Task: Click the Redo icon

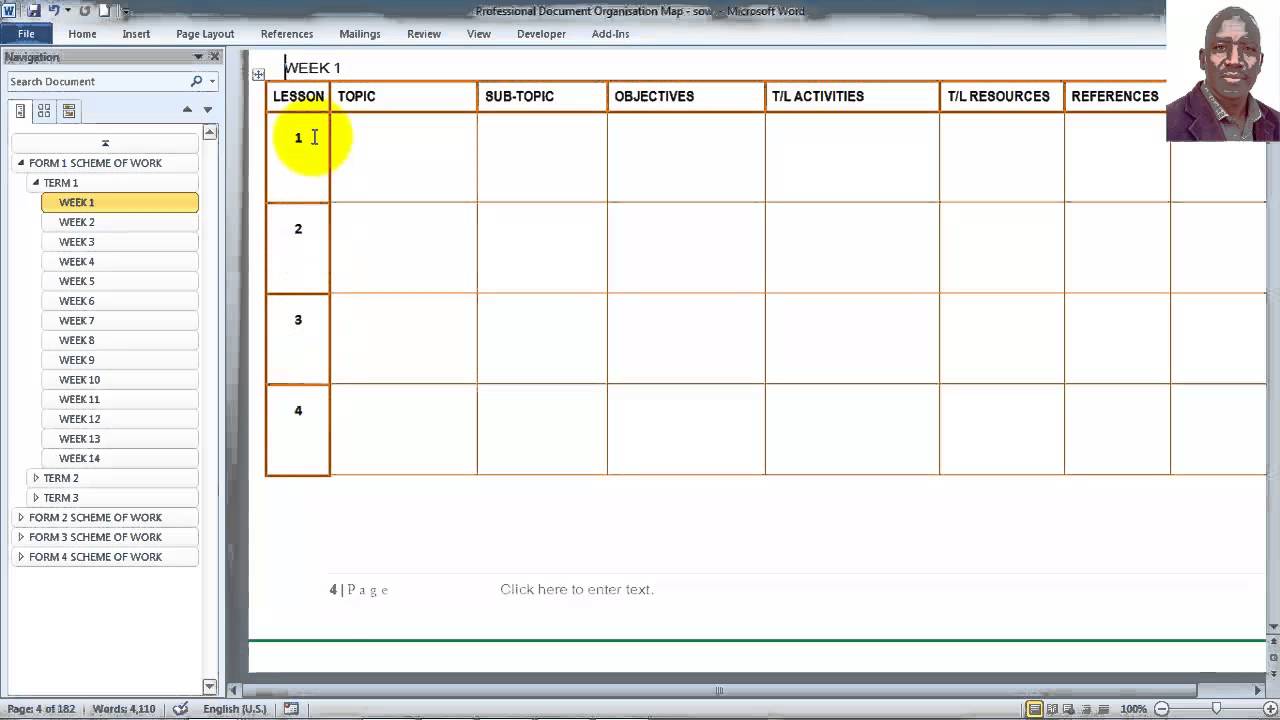Action: point(84,11)
